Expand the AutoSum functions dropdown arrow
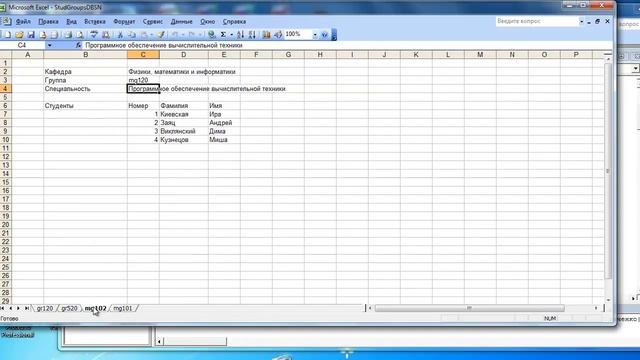Image resolution: width=640 pixels, height=360 pixels. [x=231, y=35]
